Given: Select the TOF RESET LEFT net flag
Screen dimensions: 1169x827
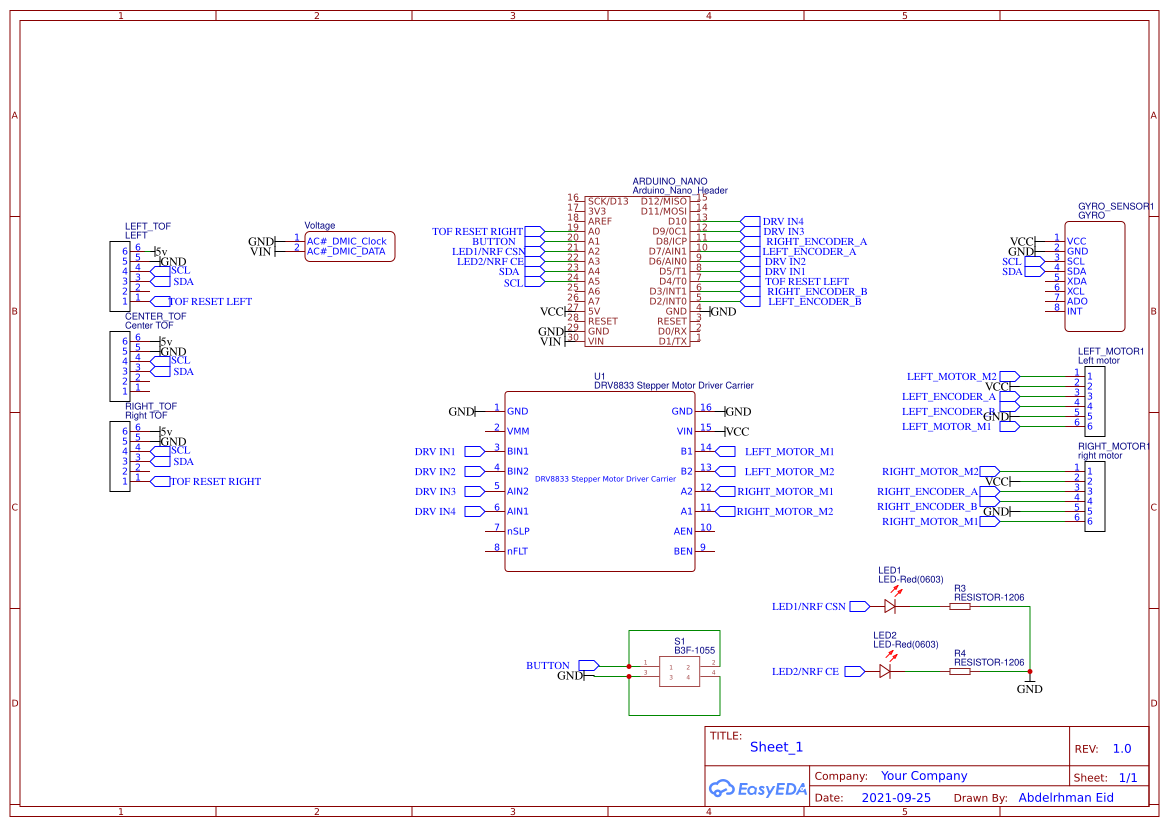Looking at the screenshot, I should (200, 301).
